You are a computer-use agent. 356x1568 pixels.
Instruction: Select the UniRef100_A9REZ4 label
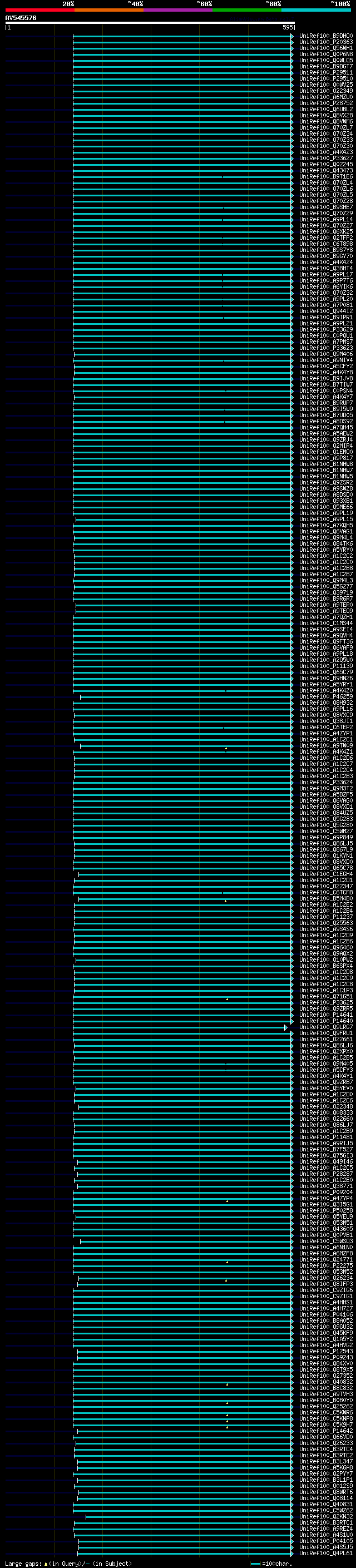(x=326, y=1529)
